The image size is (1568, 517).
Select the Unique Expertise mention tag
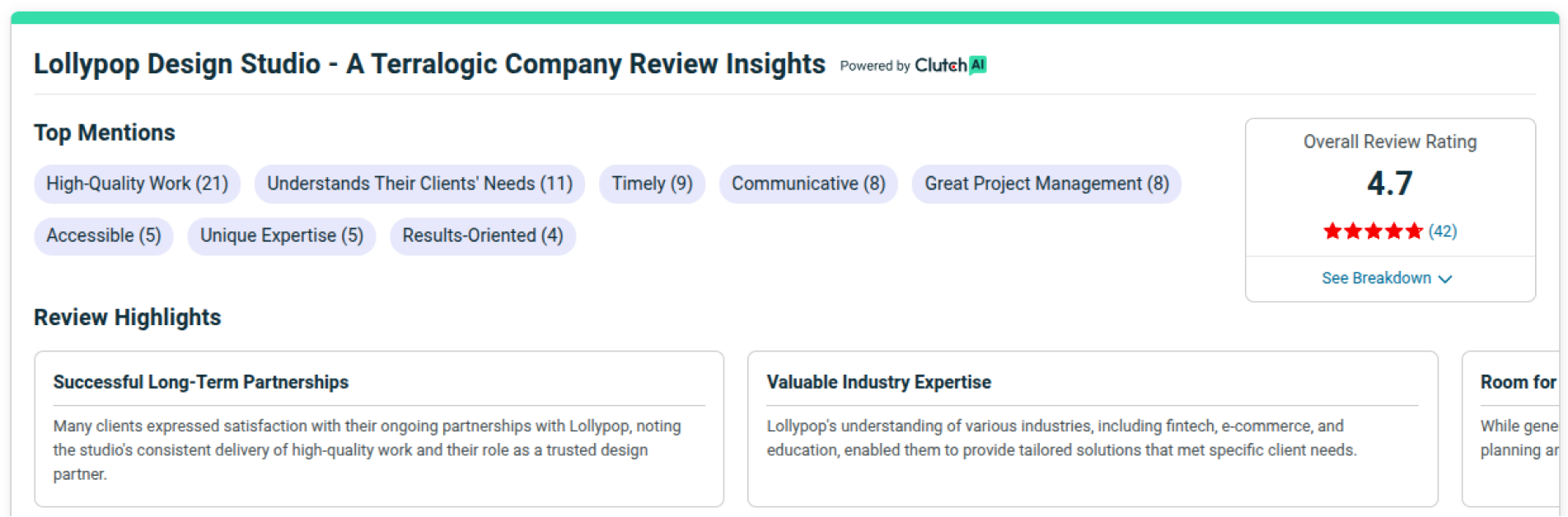point(281,236)
